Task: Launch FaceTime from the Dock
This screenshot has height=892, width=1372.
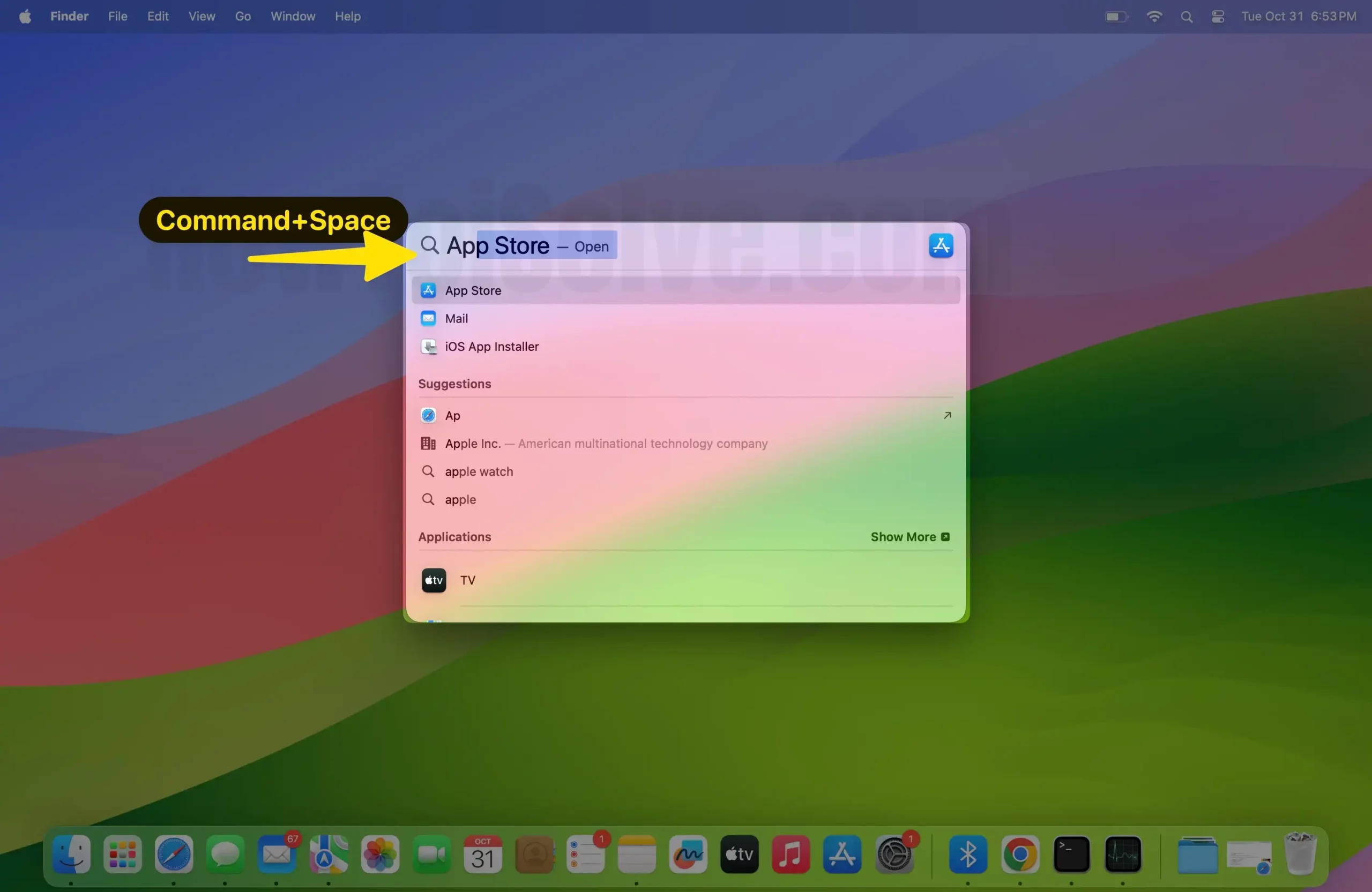Action: (x=431, y=854)
